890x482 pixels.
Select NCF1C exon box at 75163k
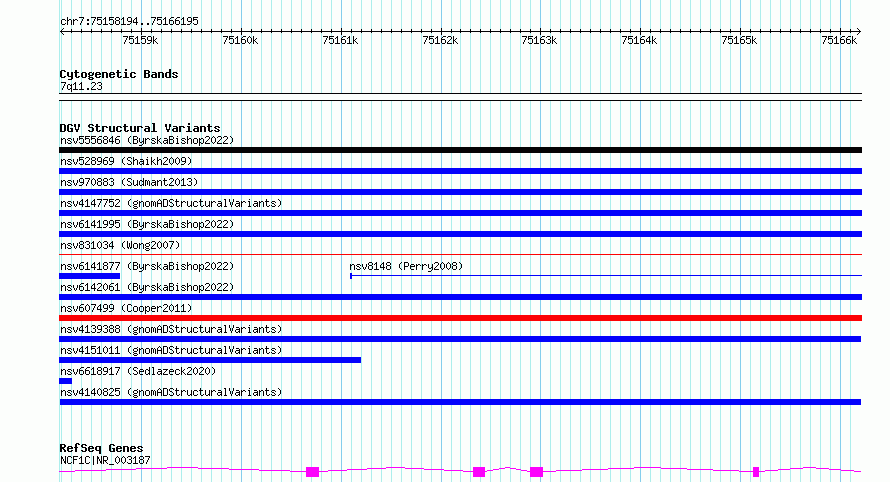[536, 472]
